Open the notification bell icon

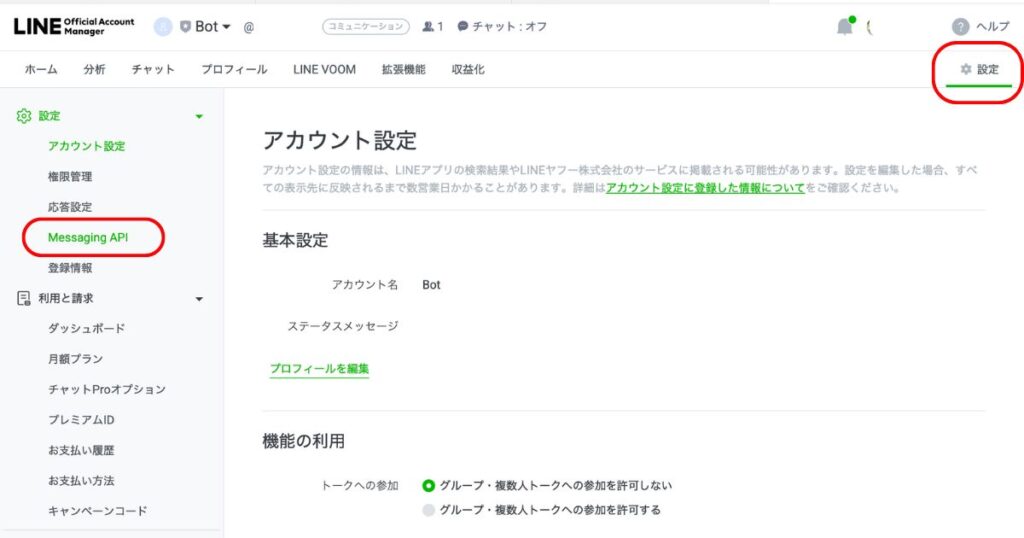pos(845,27)
